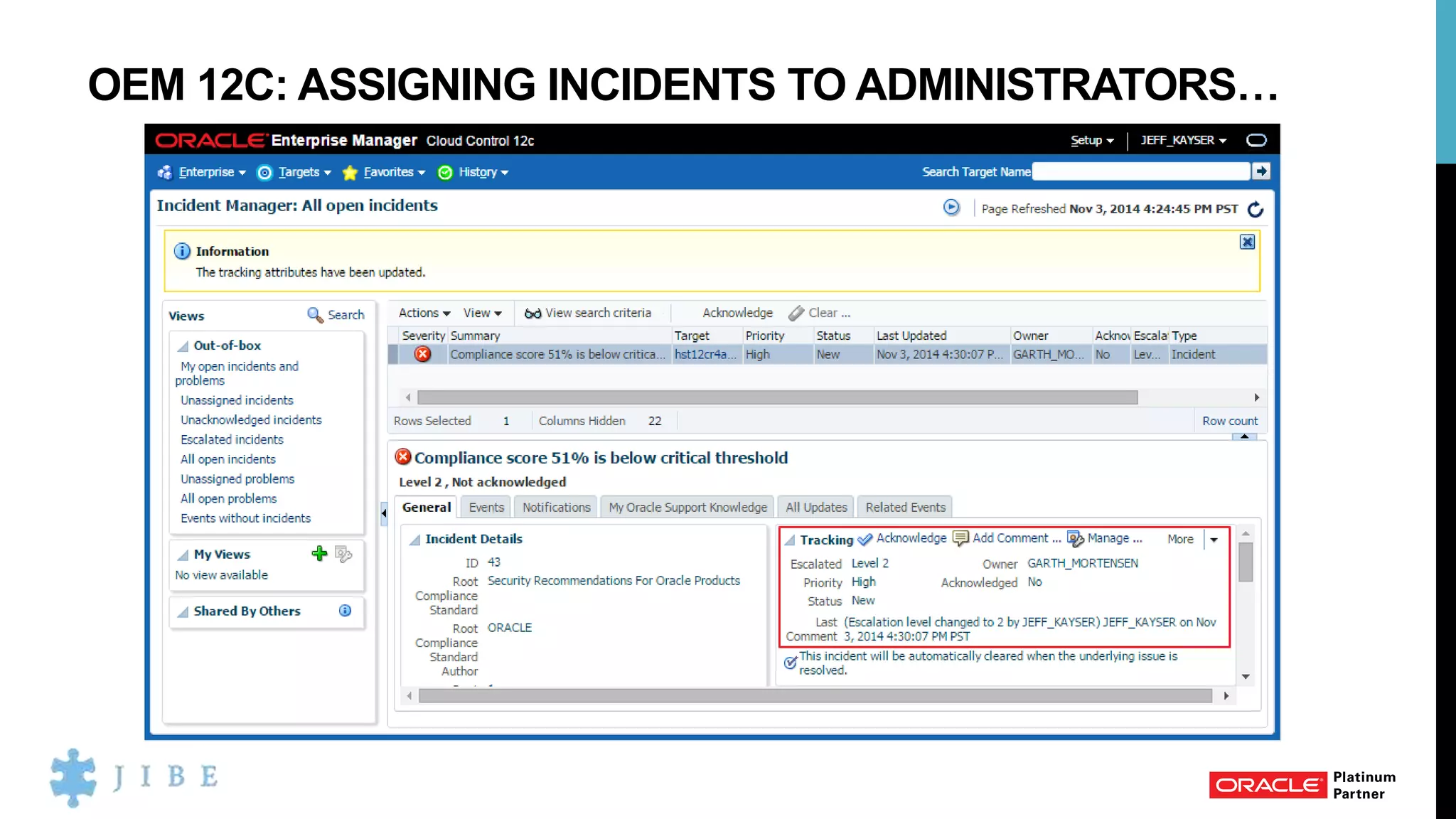
Task: Focus the Search Target Name field
Action: coord(1140,171)
